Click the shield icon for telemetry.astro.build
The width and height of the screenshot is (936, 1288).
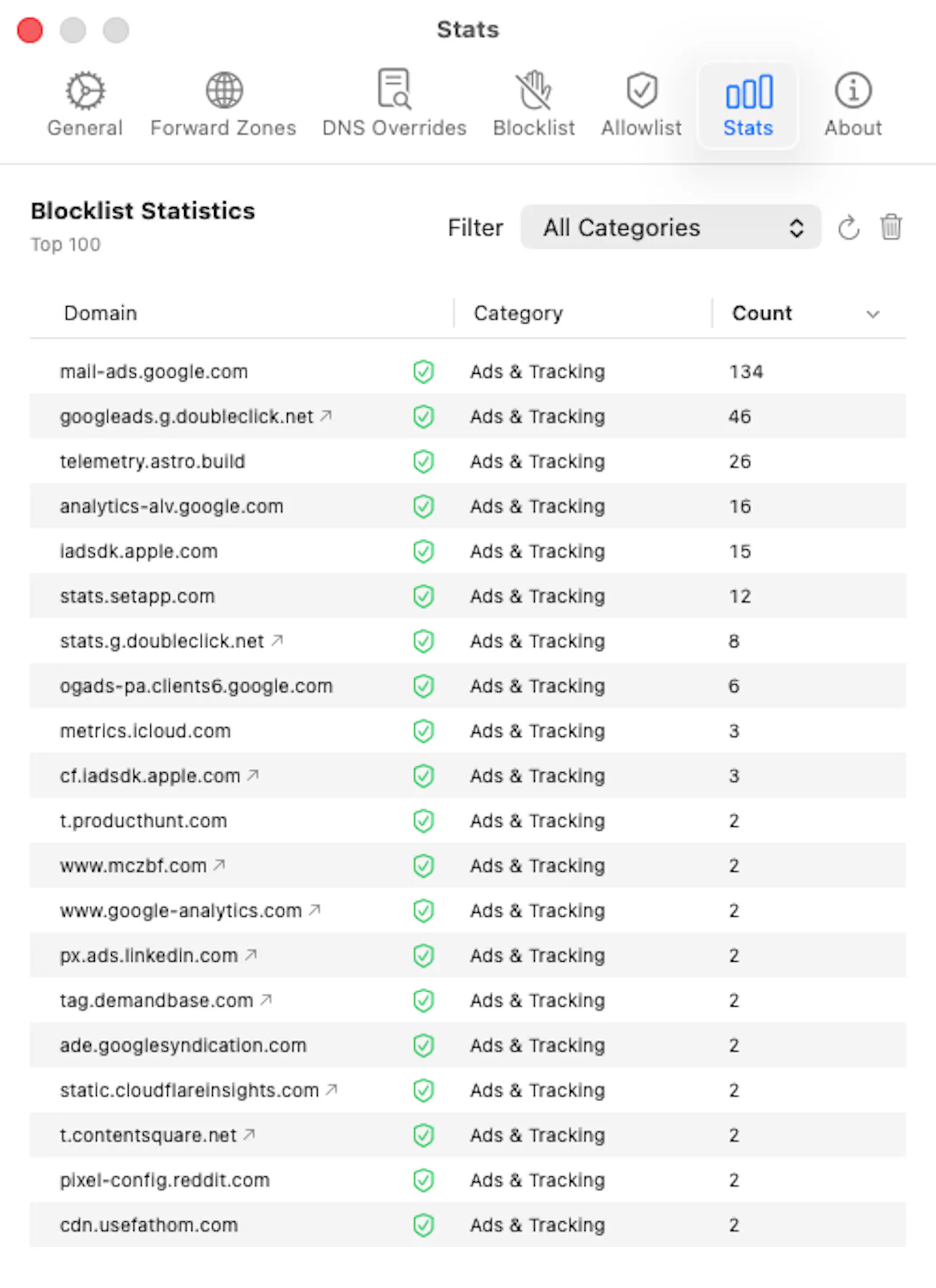click(424, 462)
